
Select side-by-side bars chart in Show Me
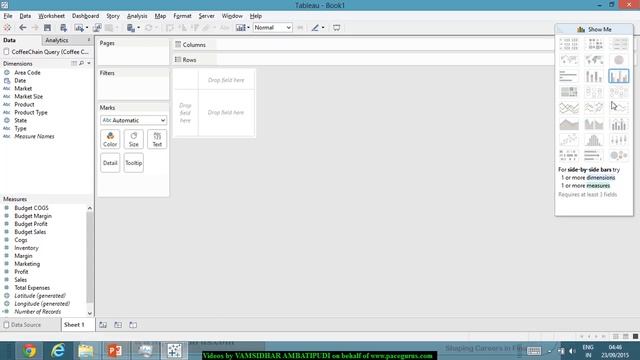point(619,76)
